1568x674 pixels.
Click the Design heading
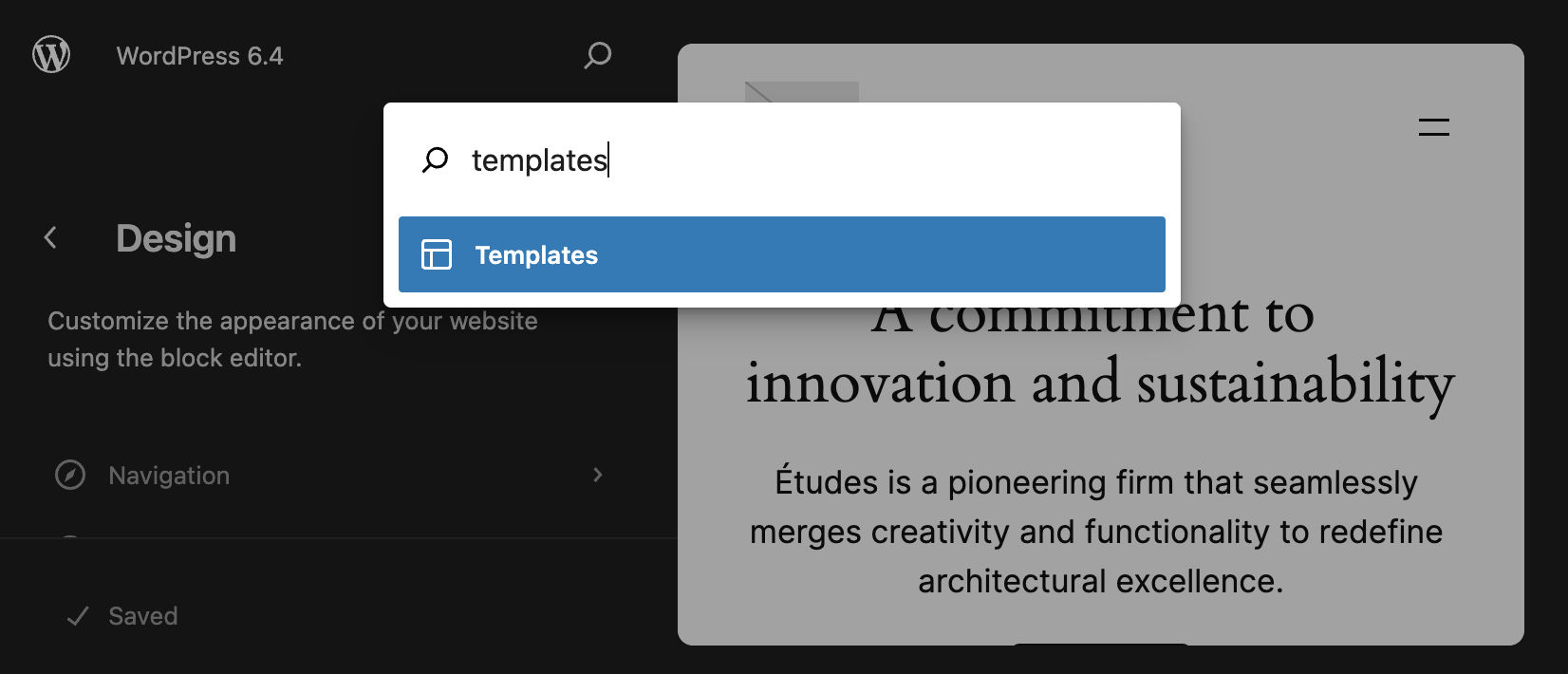[176, 238]
